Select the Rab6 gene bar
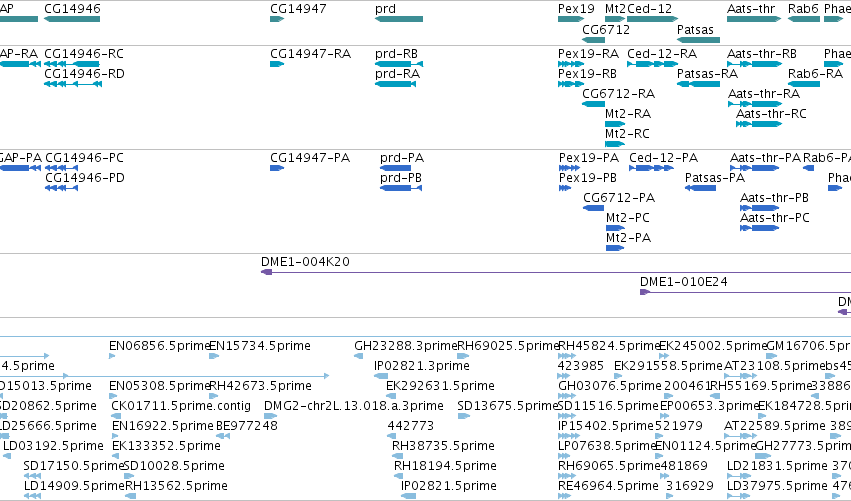The width and height of the screenshot is (851, 501). tap(804, 19)
